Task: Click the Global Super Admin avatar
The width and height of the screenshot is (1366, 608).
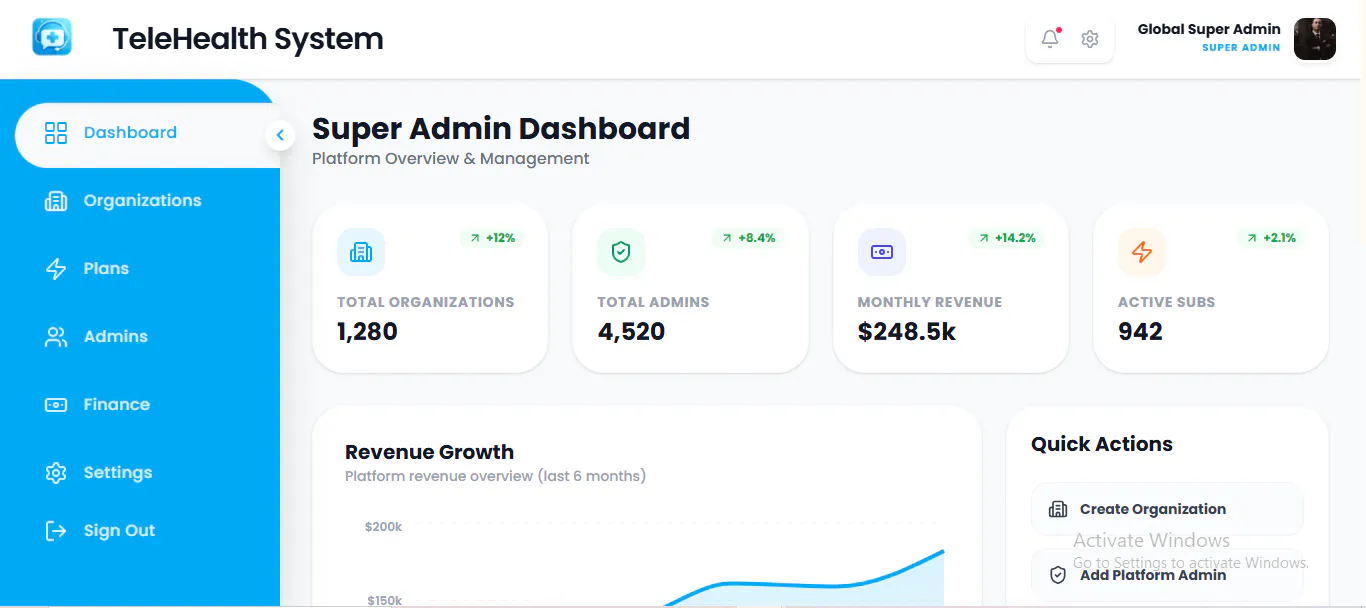Action: 1315,39
